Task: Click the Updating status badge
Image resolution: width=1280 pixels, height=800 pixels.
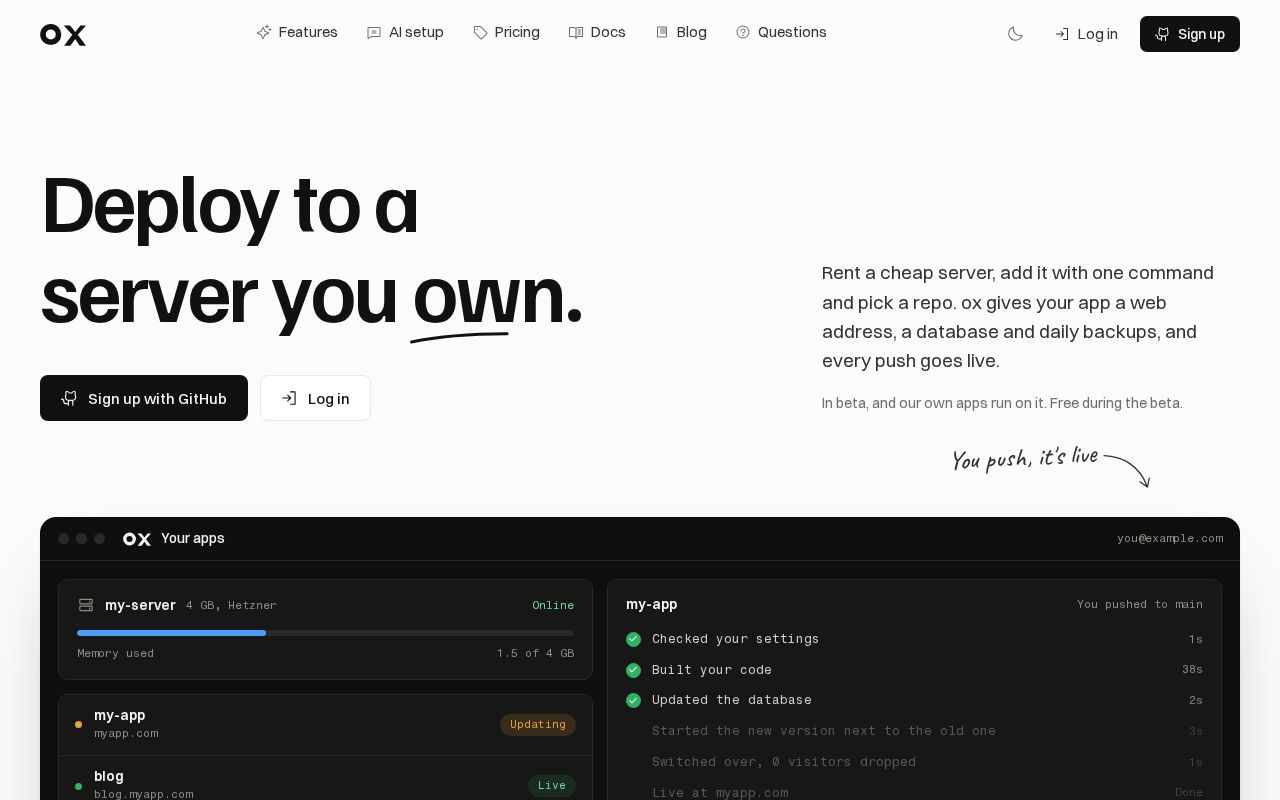Action: pyautogui.click(x=538, y=725)
